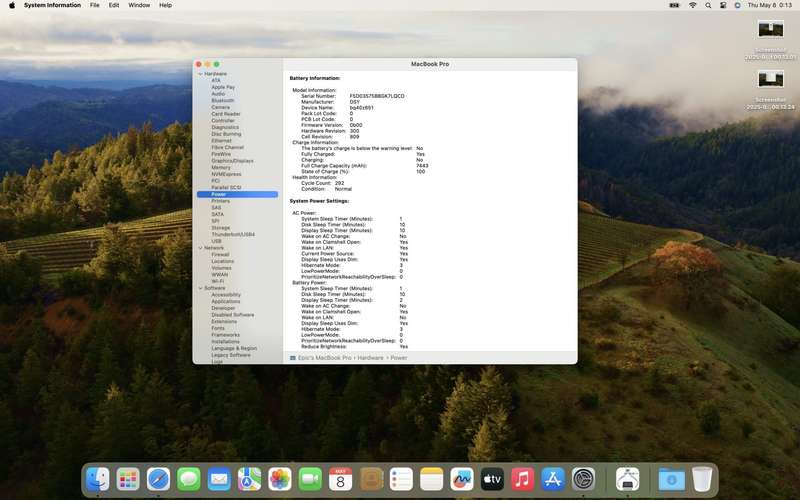Select Apple Pay in Hardware list

(x=223, y=87)
